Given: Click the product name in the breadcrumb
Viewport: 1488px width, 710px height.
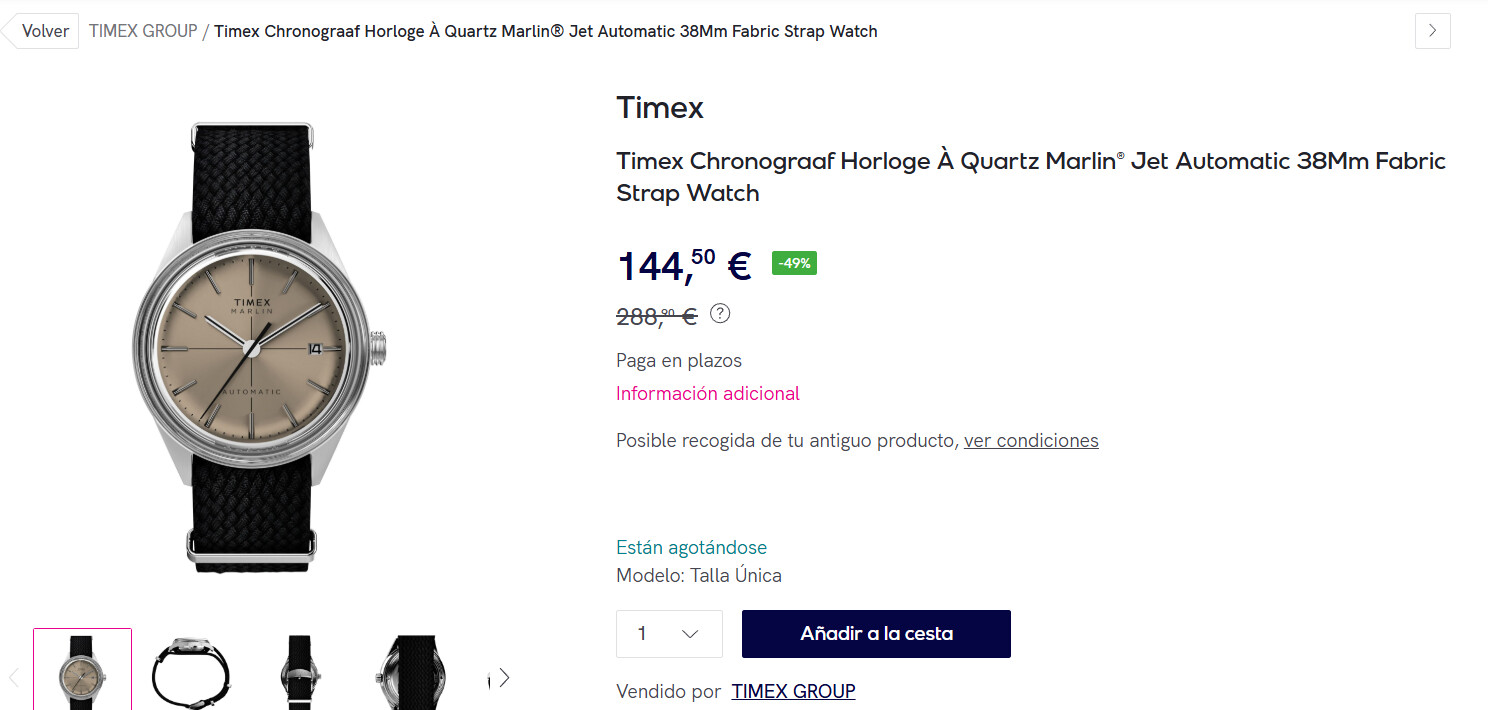Looking at the screenshot, I should tap(546, 31).
